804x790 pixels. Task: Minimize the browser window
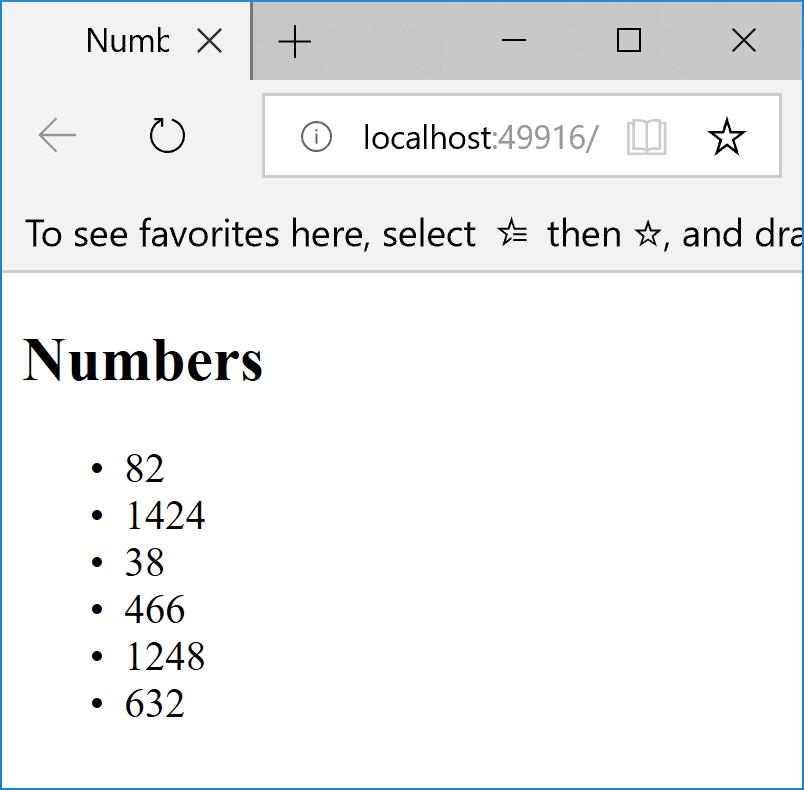click(x=514, y=40)
